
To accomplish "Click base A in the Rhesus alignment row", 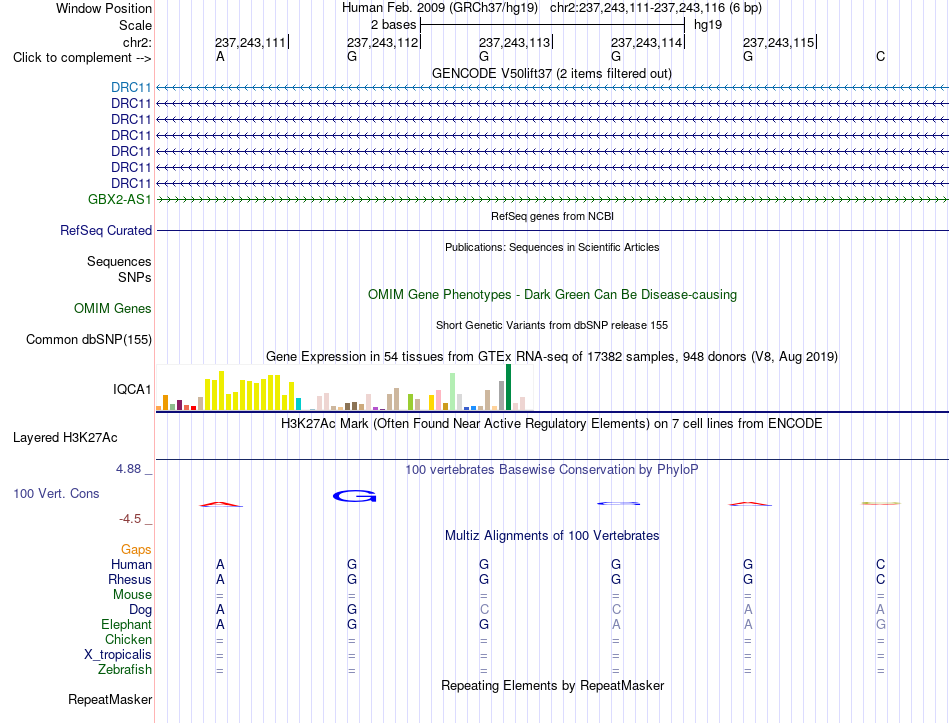I will click(x=220, y=579).
